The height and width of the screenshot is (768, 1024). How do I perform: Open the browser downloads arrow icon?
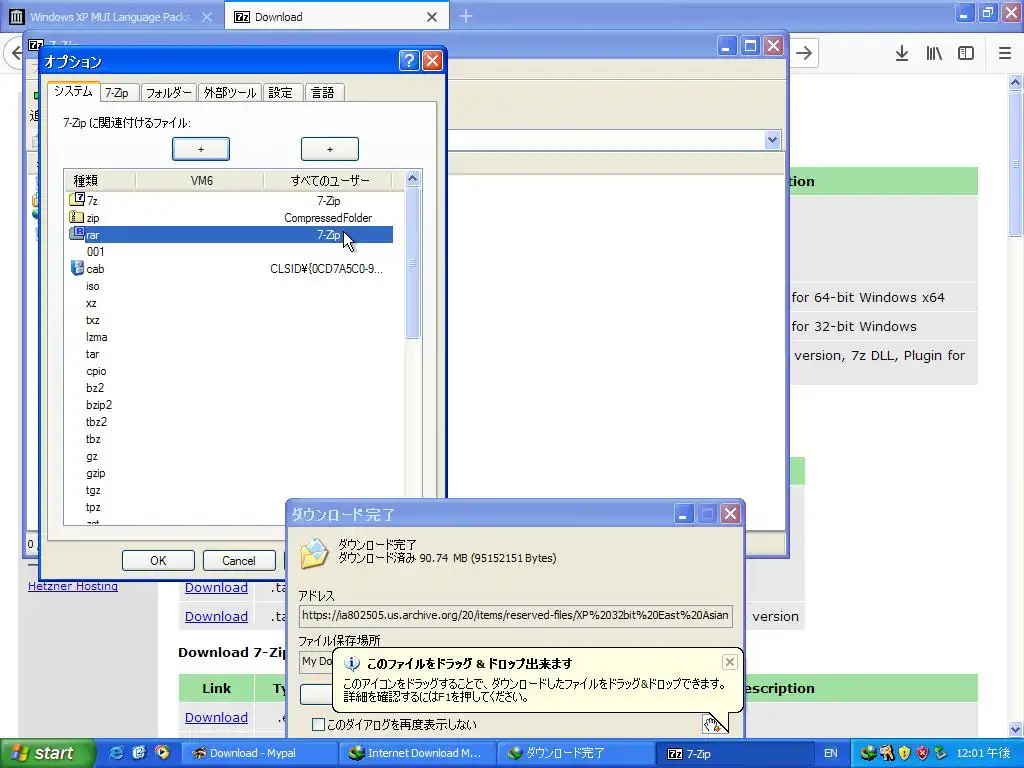902,54
